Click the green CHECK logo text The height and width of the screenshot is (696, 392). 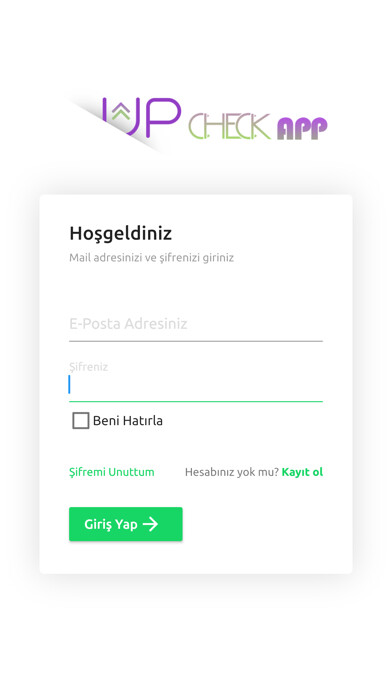pos(229,127)
